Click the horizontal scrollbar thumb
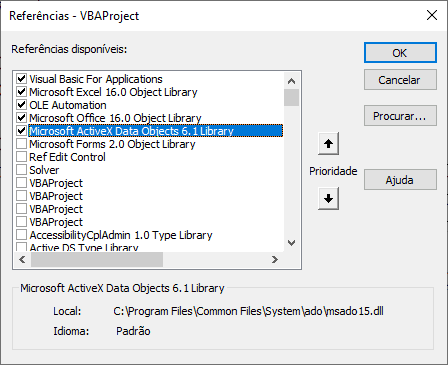The height and width of the screenshot is (365, 448). 97,259
